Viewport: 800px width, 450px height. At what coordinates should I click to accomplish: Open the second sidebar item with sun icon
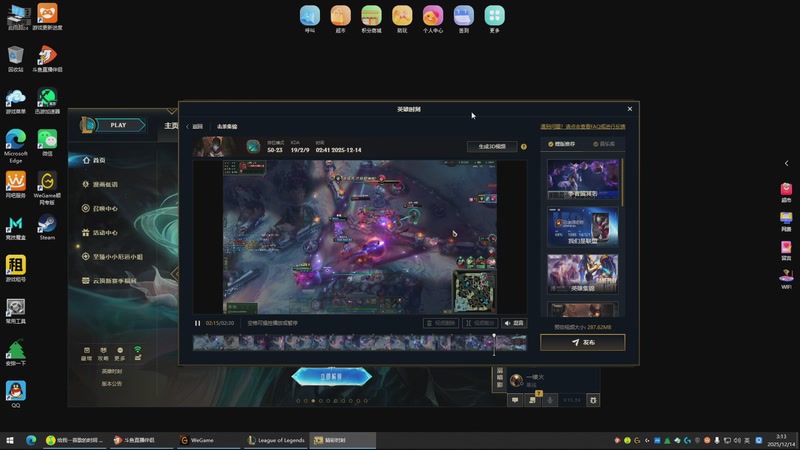(100, 184)
